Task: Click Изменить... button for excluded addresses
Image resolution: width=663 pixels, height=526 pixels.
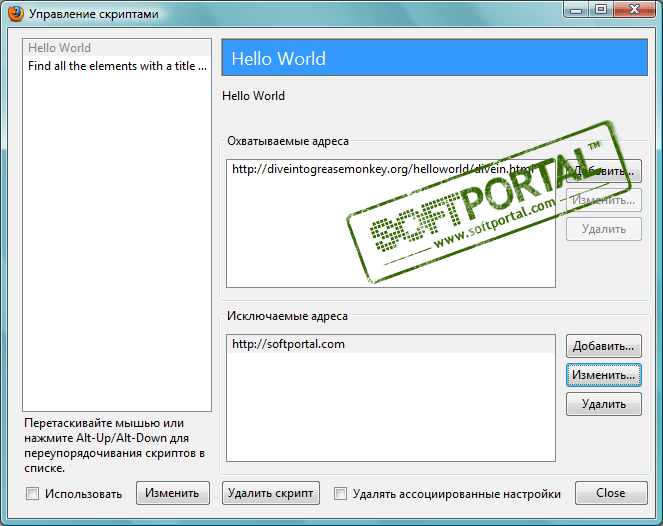Action: click(x=604, y=375)
